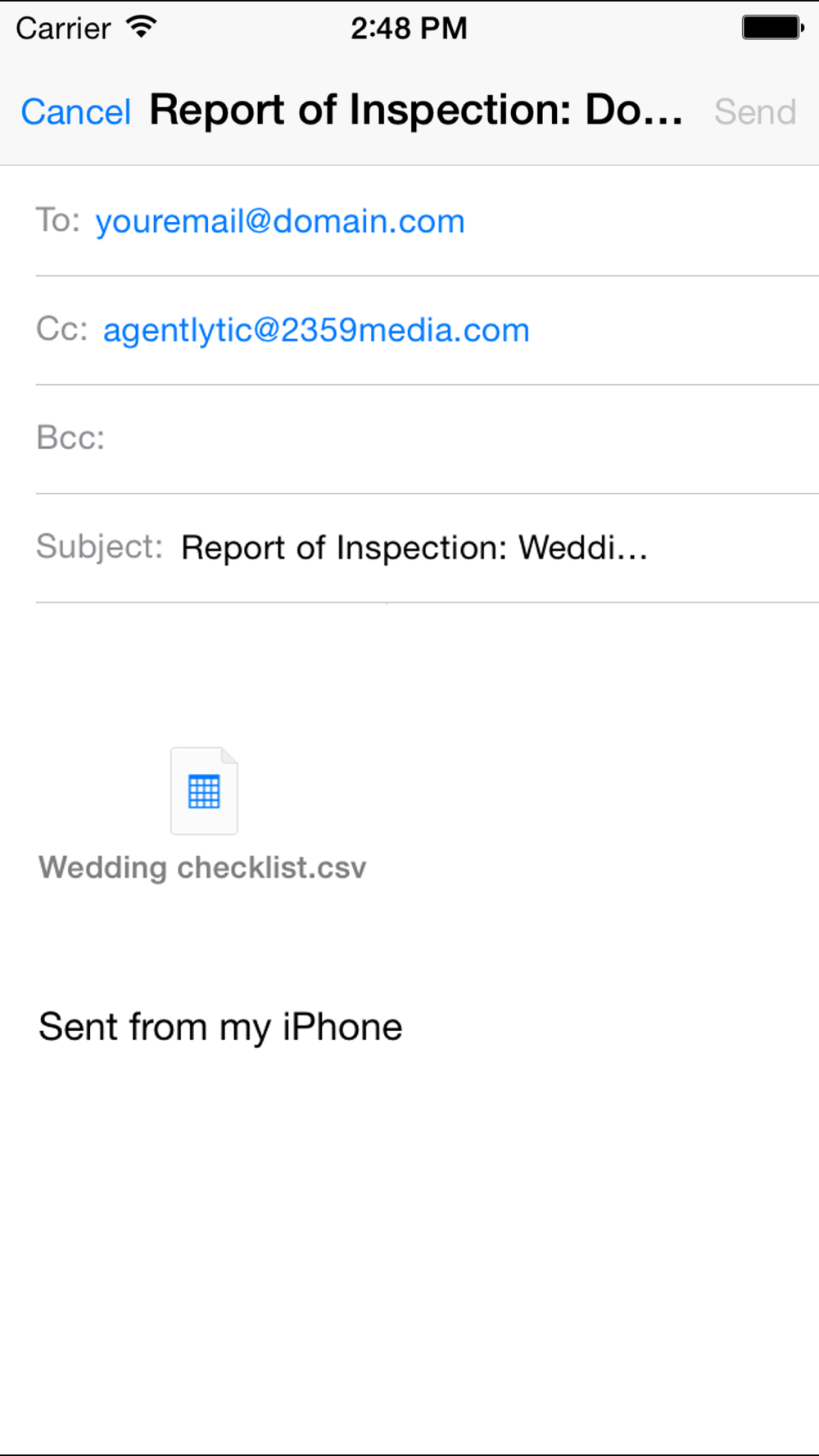Tap the Wedding checklist.csv filename

pyautogui.click(x=202, y=867)
